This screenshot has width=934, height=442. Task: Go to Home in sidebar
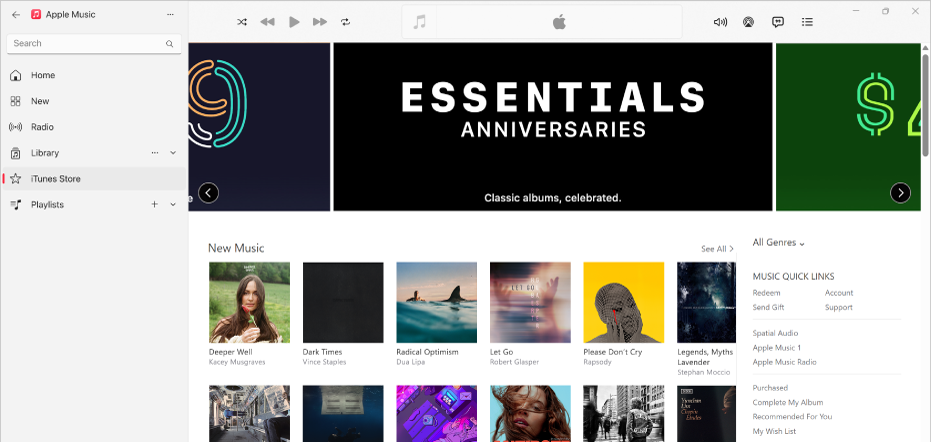[x=94, y=75]
